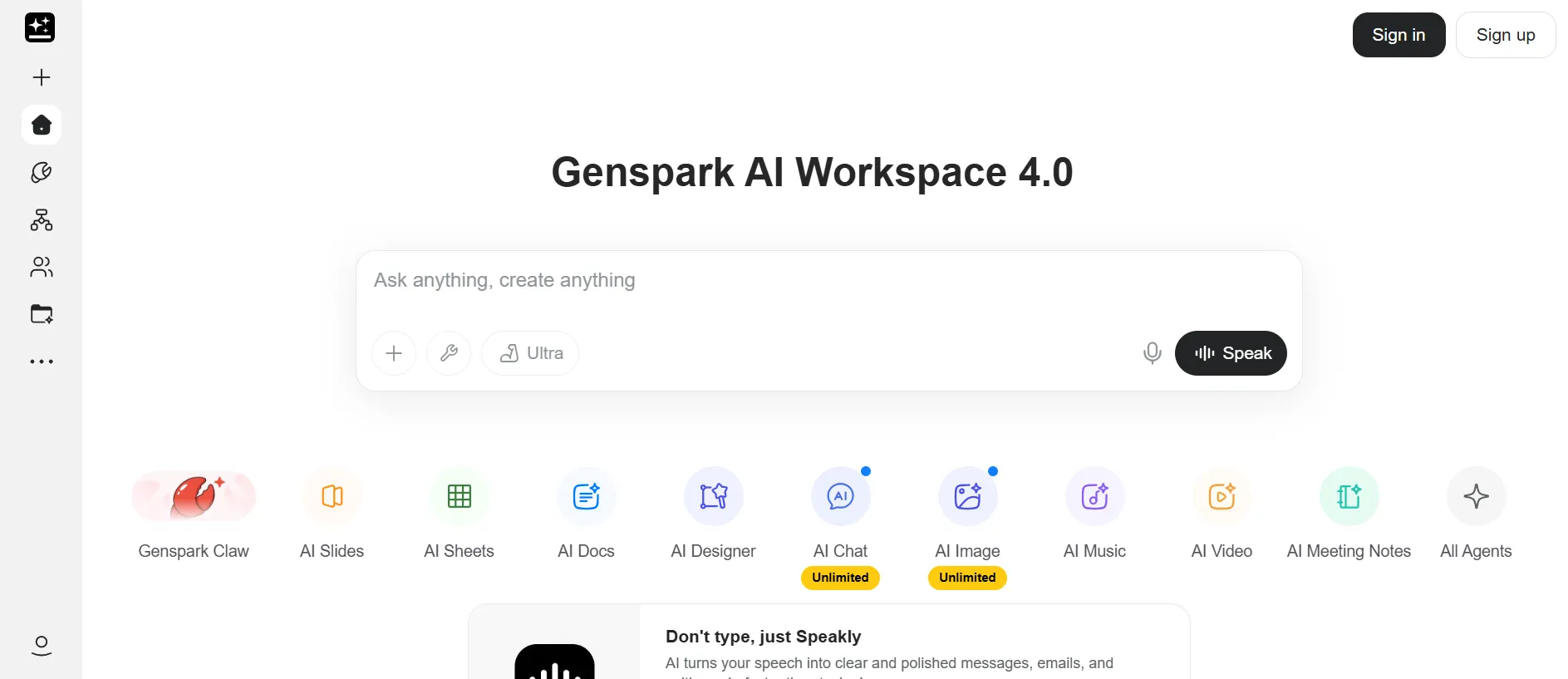Open the hierarchy agents icon in sidebar
The image size is (1568, 679).
pyautogui.click(x=42, y=219)
